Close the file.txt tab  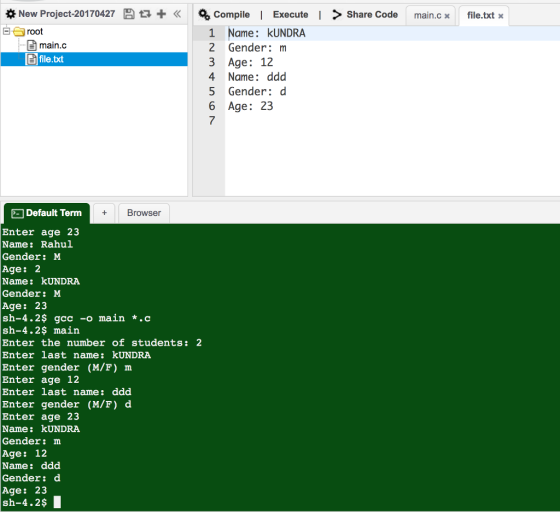501,16
